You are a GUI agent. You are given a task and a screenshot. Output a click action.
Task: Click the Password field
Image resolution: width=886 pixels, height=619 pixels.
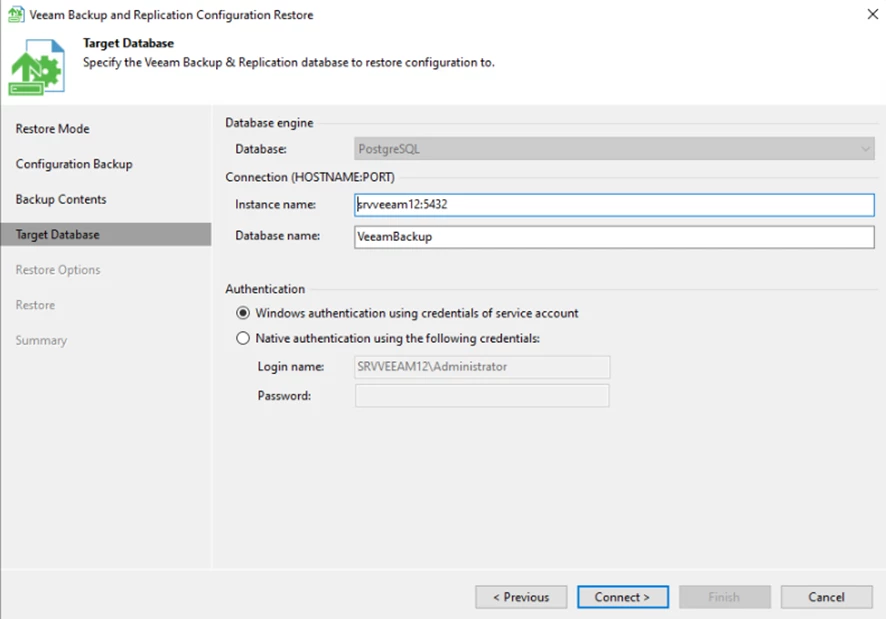click(482, 396)
